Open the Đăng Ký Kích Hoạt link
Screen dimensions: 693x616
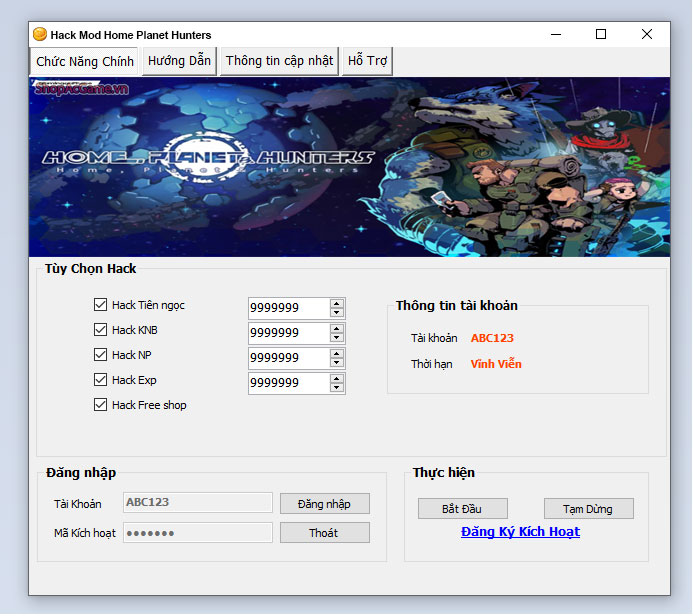[x=520, y=532]
